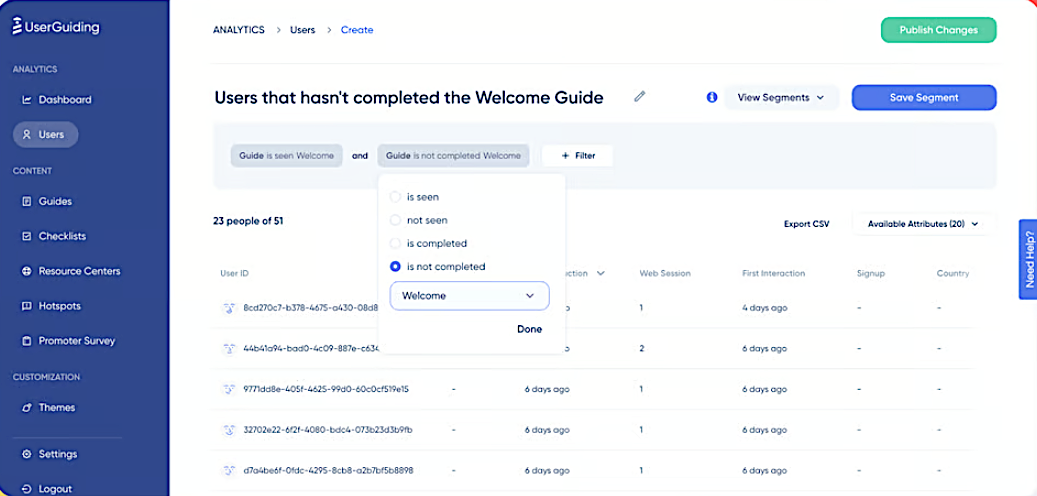Open the Need Help? side tab
The height and width of the screenshot is (496, 1037).
pyautogui.click(x=1028, y=259)
